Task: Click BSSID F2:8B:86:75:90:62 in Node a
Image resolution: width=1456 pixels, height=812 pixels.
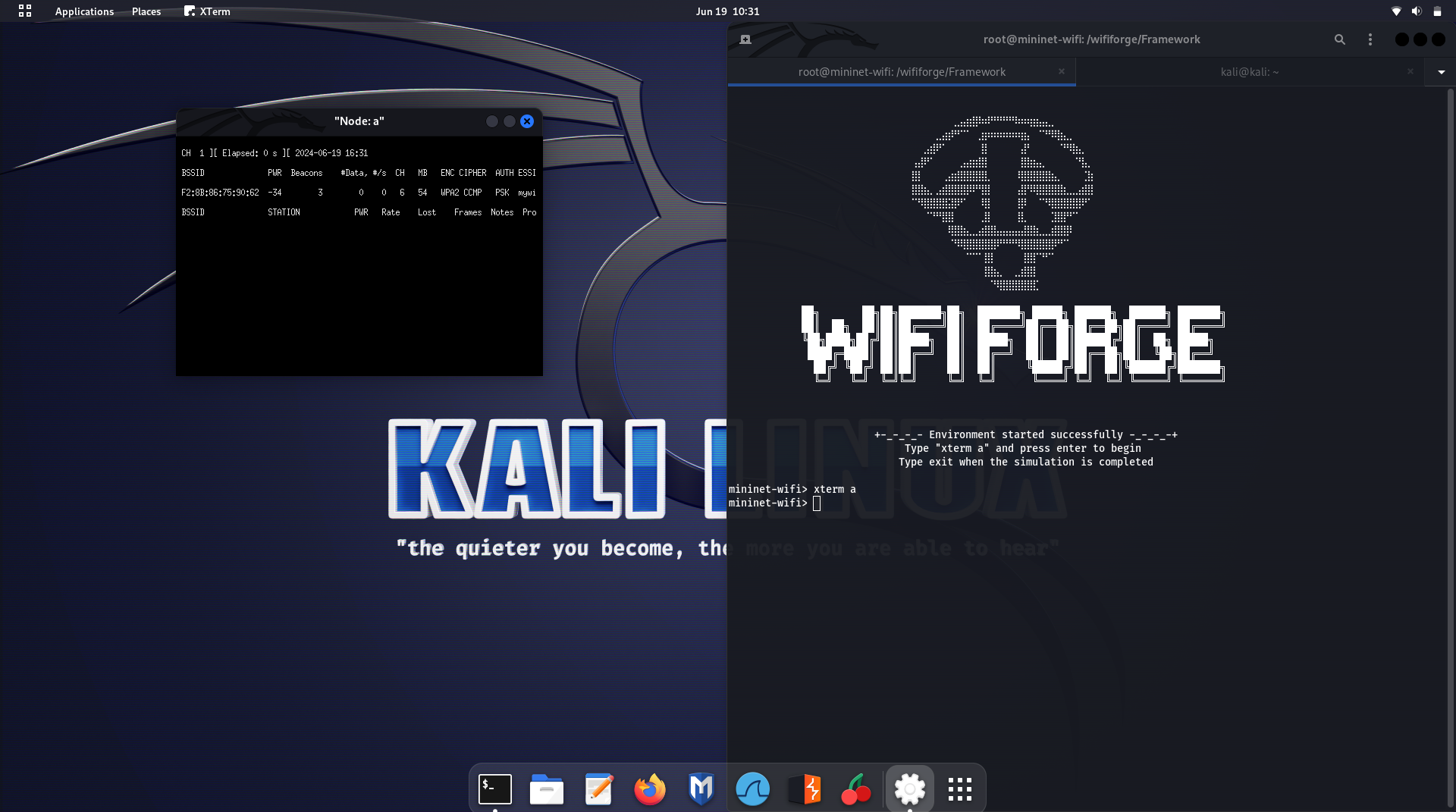Action: 220,193
